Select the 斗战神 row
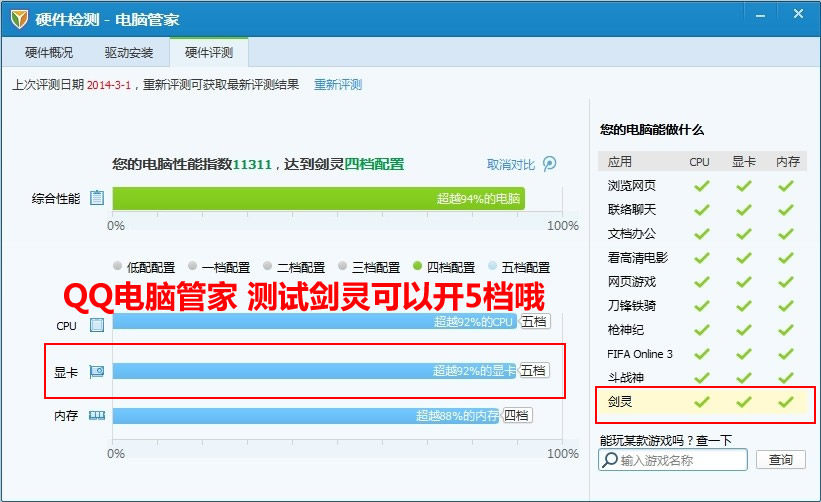 tap(702, 377)
